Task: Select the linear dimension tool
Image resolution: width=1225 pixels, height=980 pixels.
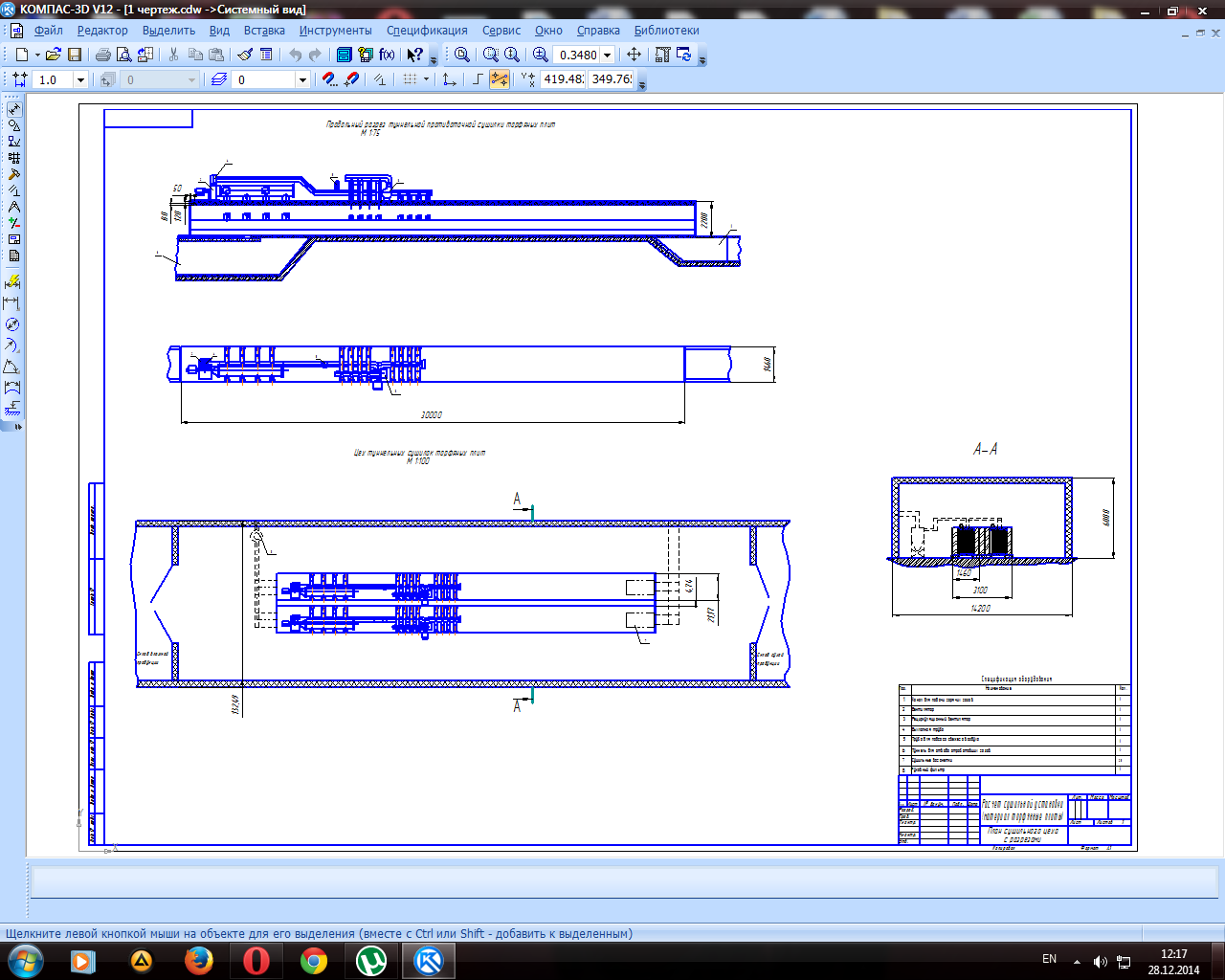Action: click(12, 303)
